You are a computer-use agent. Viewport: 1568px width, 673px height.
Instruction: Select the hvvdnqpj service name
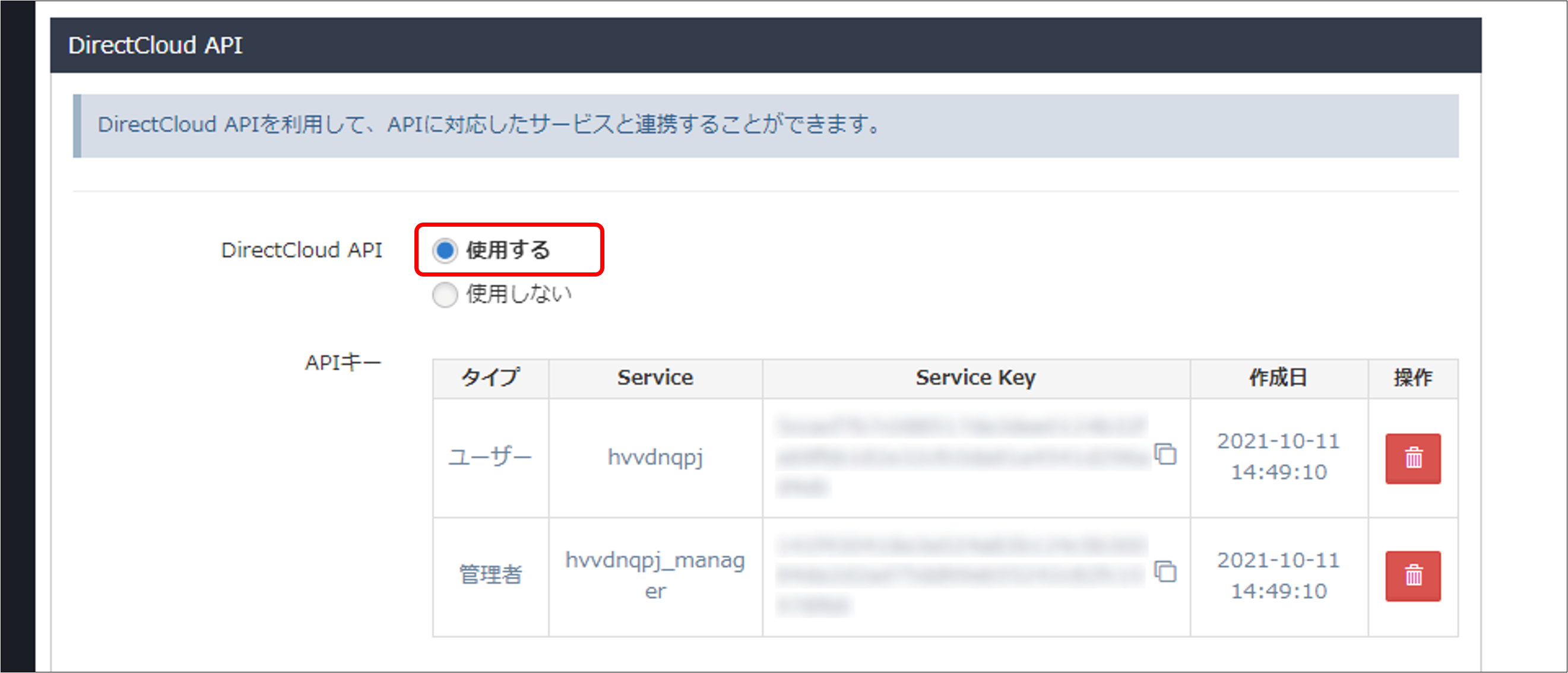coord(655,458)
